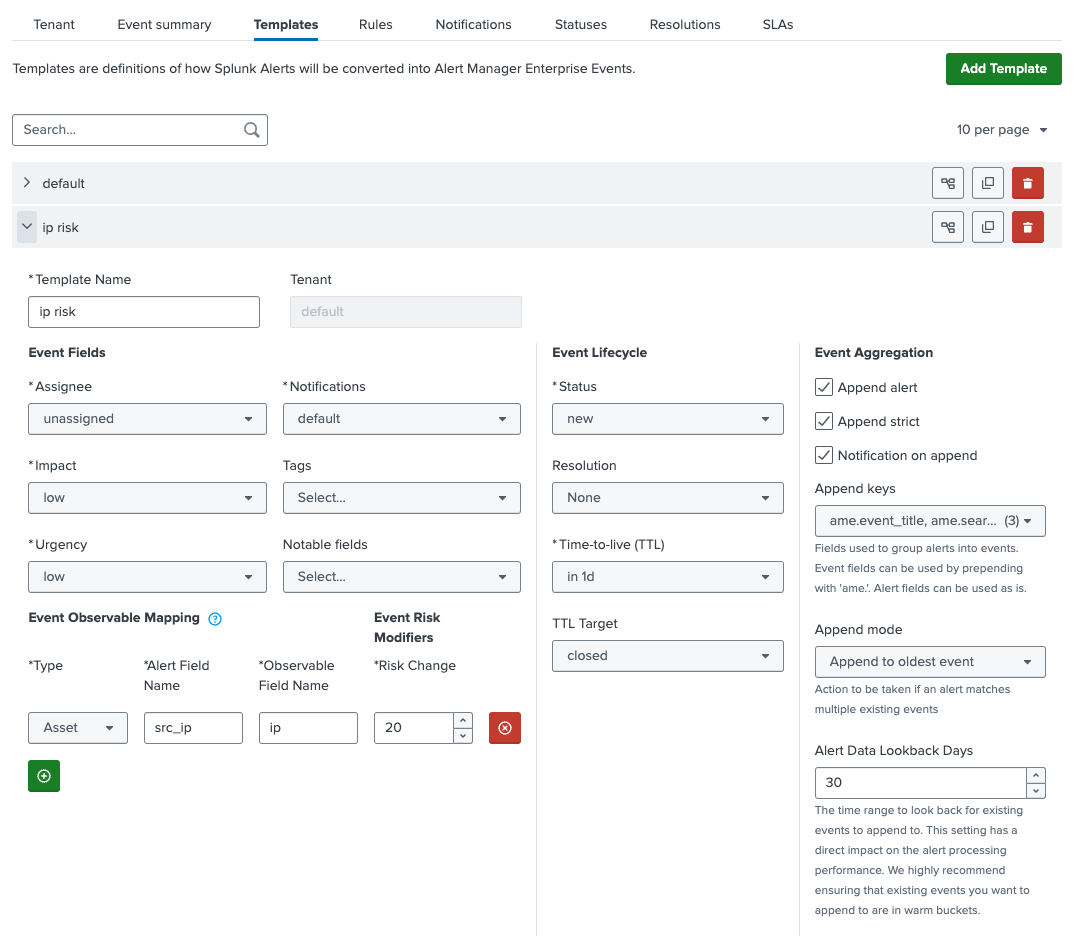Open the Assignee dropdown
Viewport: 1078px width, 943px height.
point(147,419)
